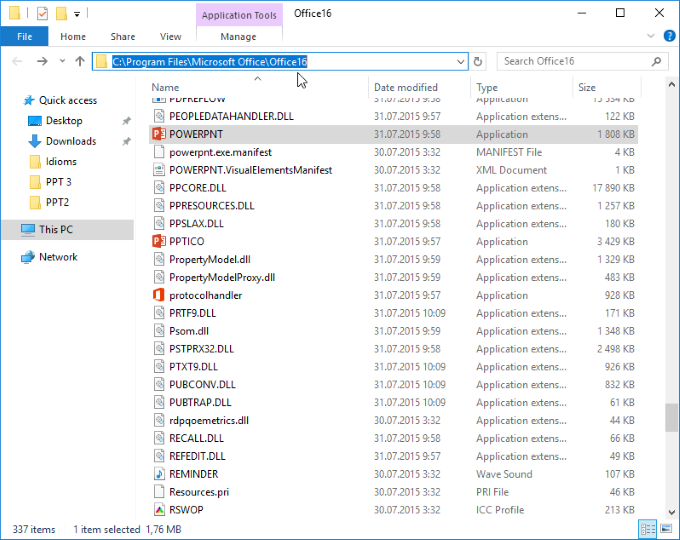Expand the ribbon with the chevron
This screenshot has width=680, height=540.
coord(649,36)
